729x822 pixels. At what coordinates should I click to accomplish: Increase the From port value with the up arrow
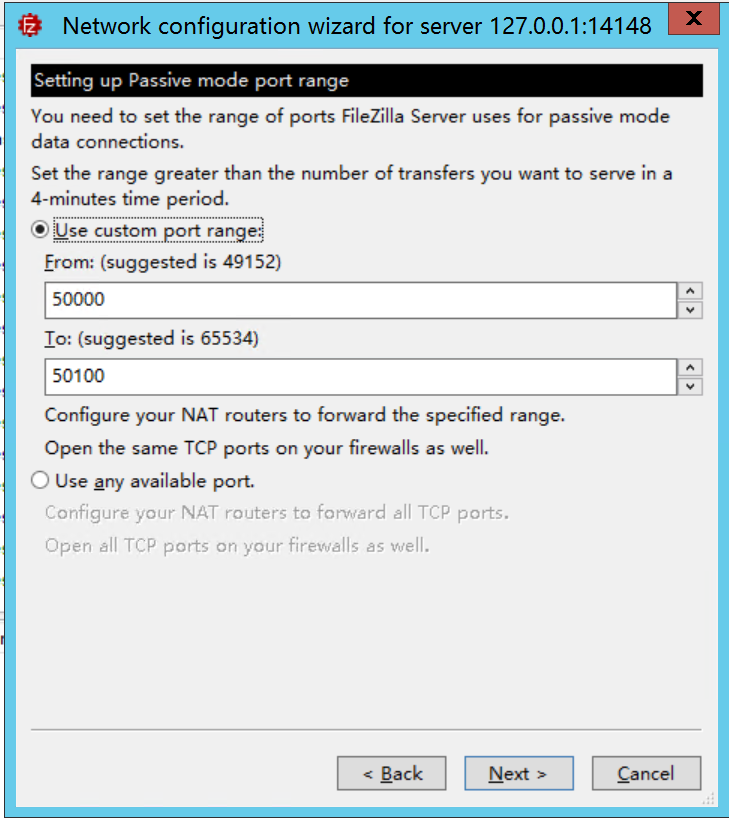click(690, 291)
